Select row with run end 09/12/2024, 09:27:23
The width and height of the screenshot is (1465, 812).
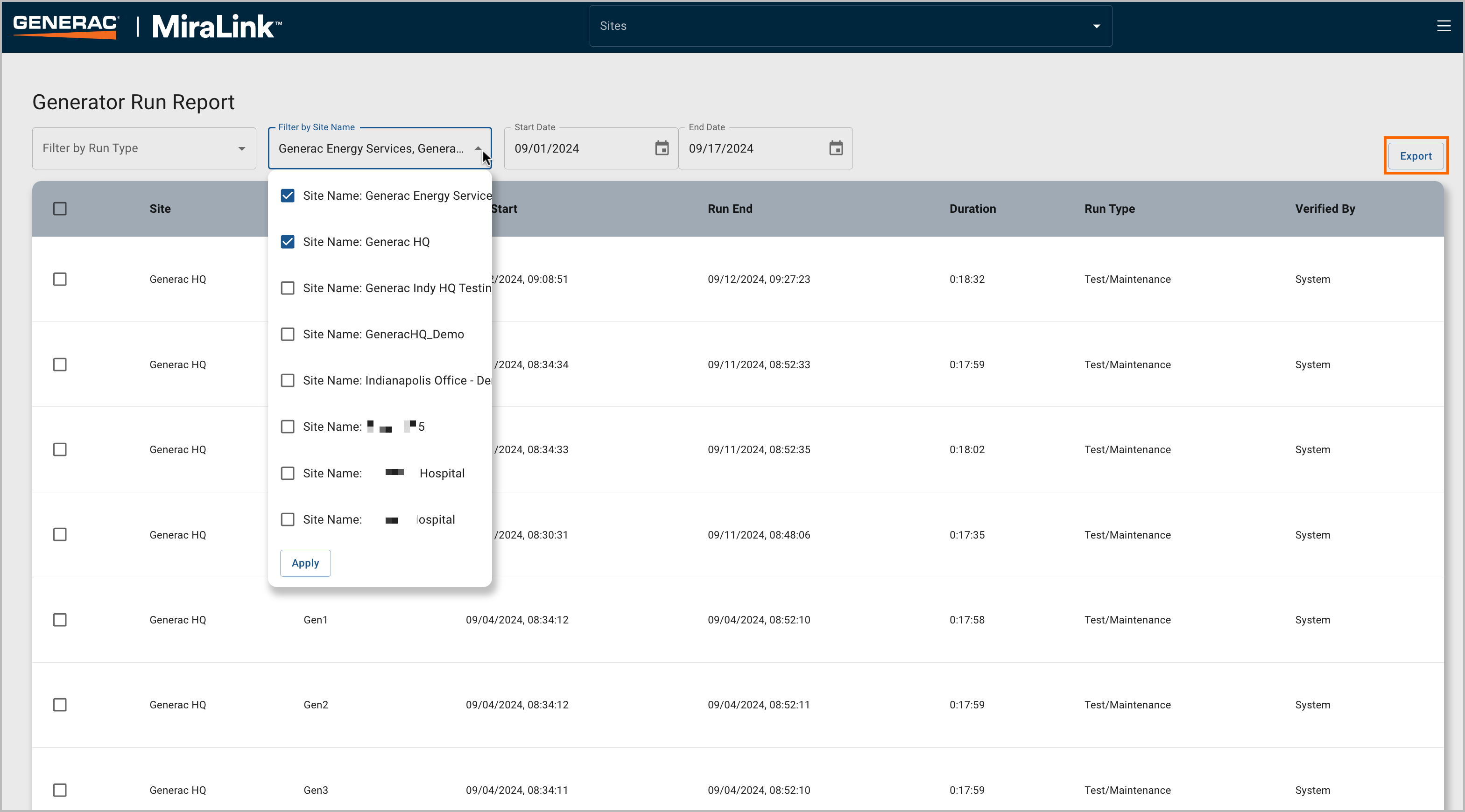60,279
